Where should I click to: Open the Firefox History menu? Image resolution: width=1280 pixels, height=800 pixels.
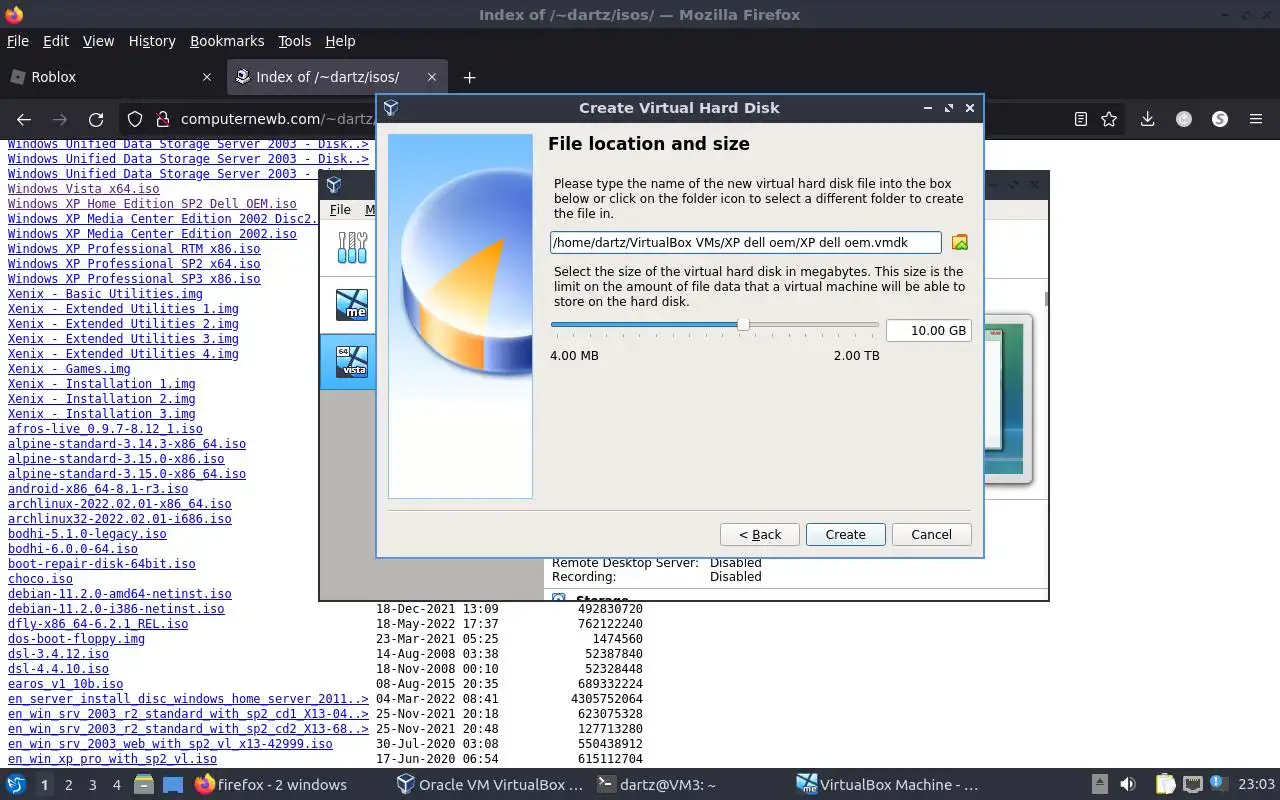coord(152,41)
